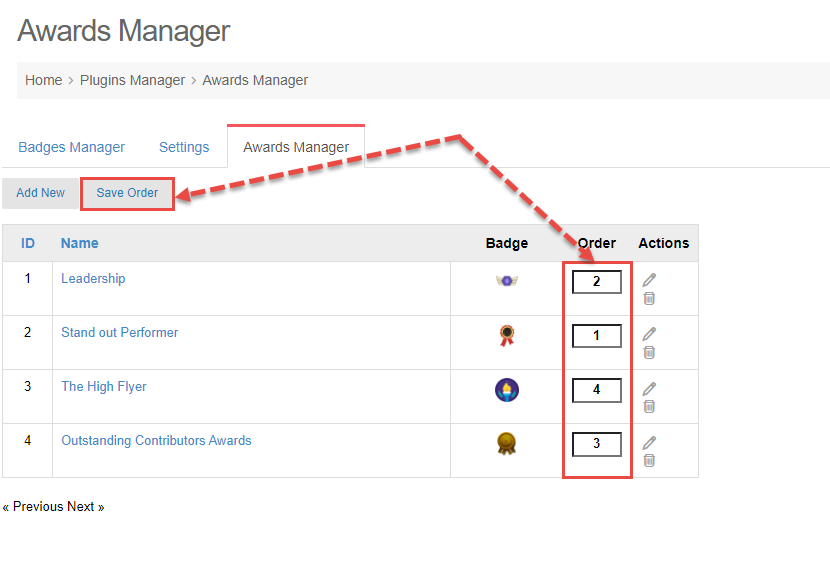Click the Outstanding Contributors Awards order input
Image resolution: width=830 pixels, height=577 pixels.
[x=597, y=444]
